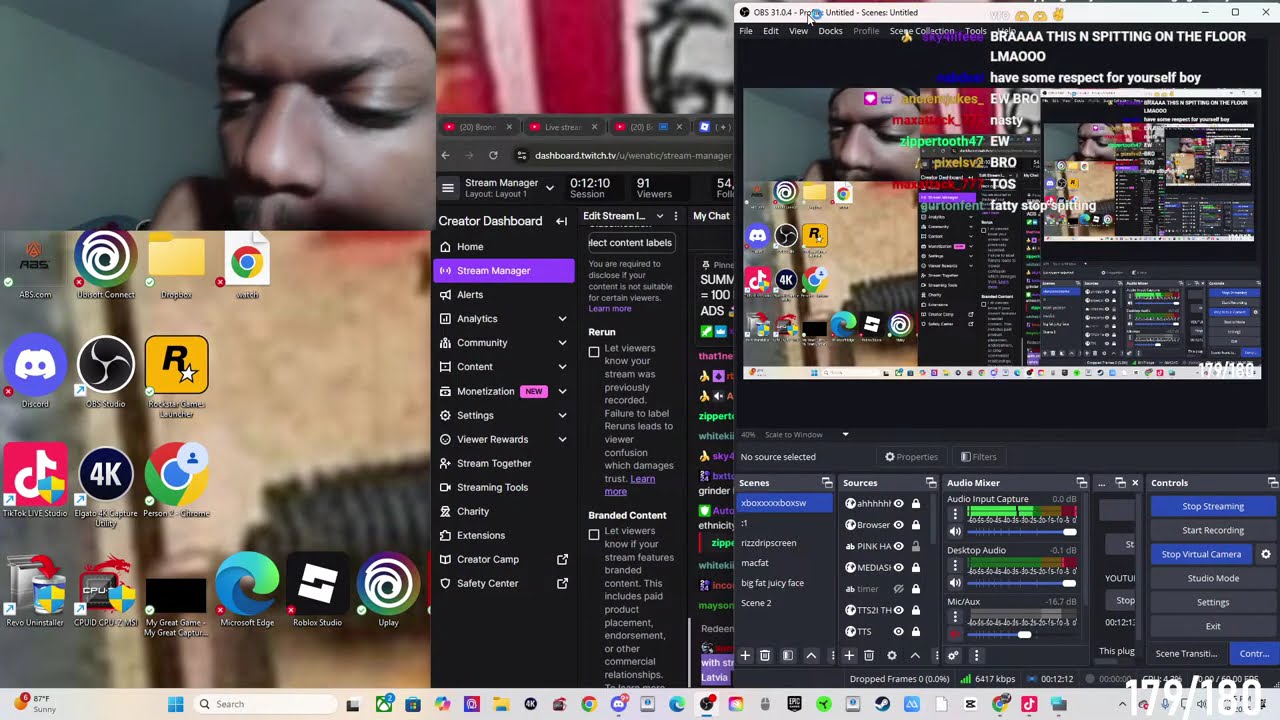Toggle visibility of the Browser source
The height and width of the screenshot is (720, 1280).
click(898, 525)
